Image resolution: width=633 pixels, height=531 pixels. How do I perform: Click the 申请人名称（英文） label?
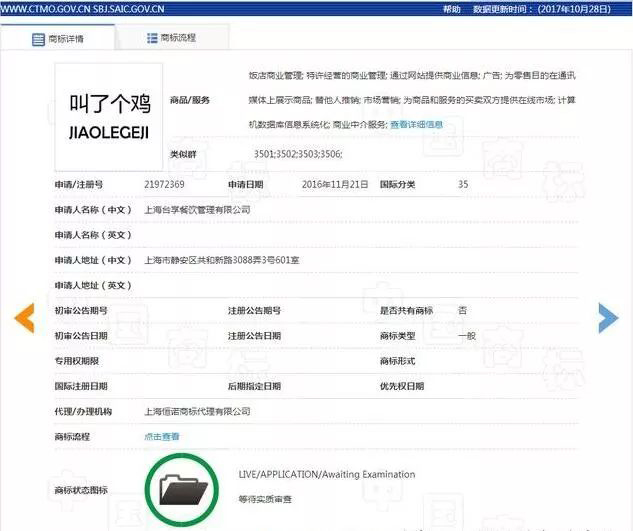[93, 235]
